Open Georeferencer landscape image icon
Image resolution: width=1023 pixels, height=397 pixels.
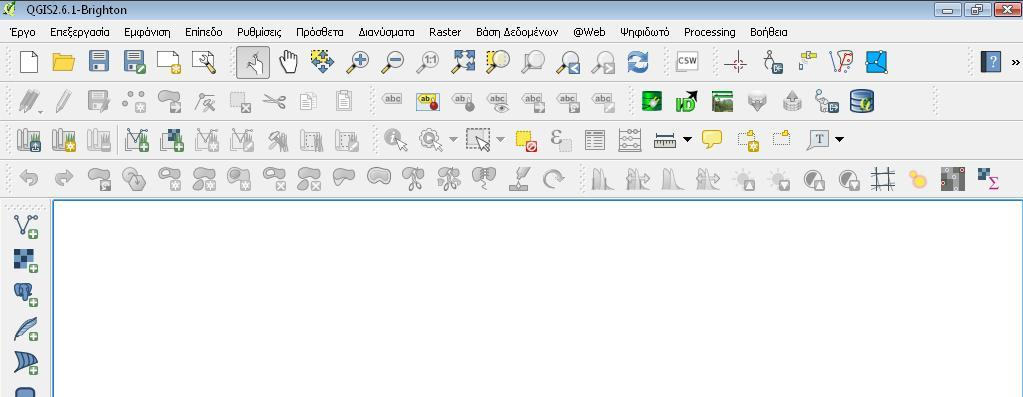coord(722,101)
